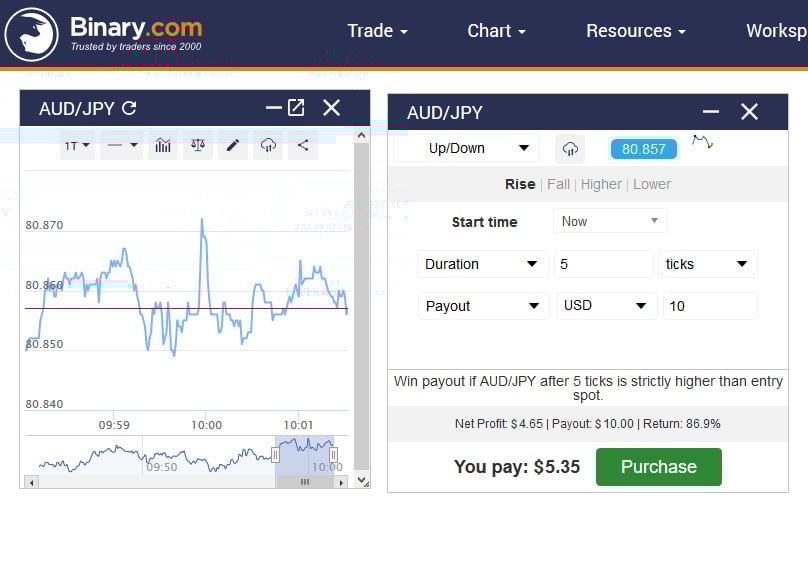Select the Rise contract tab
The height and width of the screenshot is (585, 808).
[520, 184]
